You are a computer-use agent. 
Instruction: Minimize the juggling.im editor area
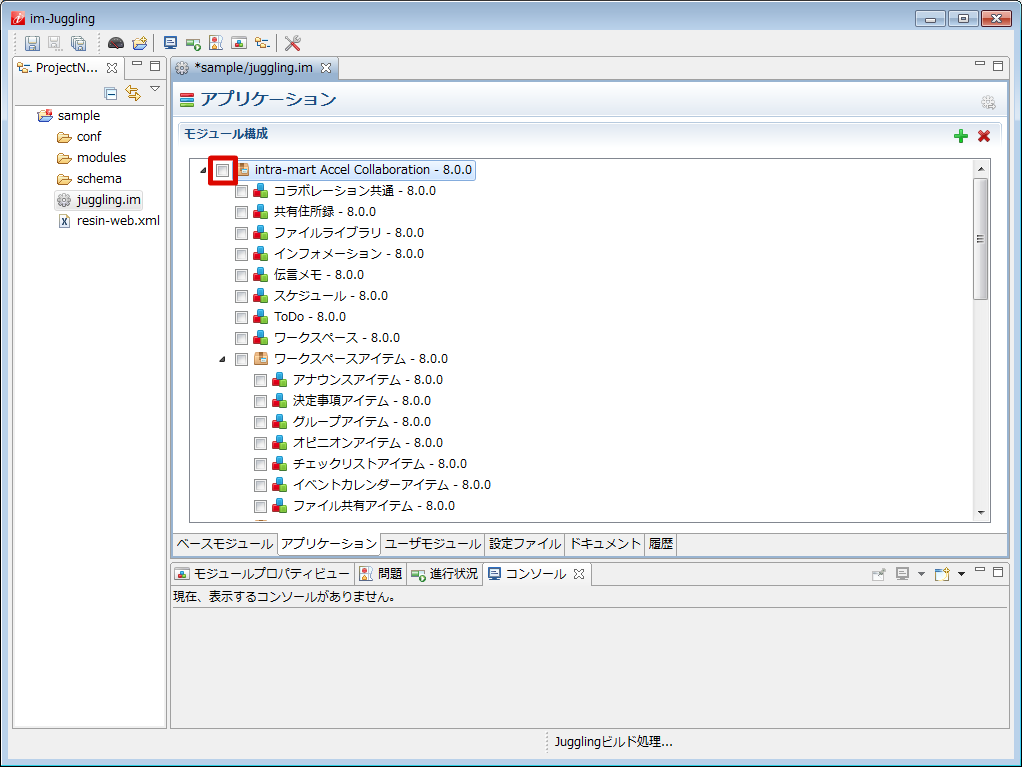[x=980, y=65]
